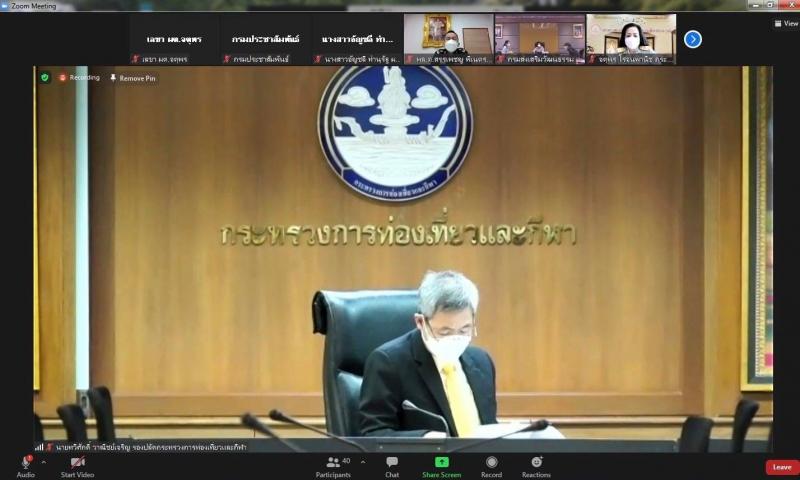Minimize the Zoom Meeting window

point(756,5)
